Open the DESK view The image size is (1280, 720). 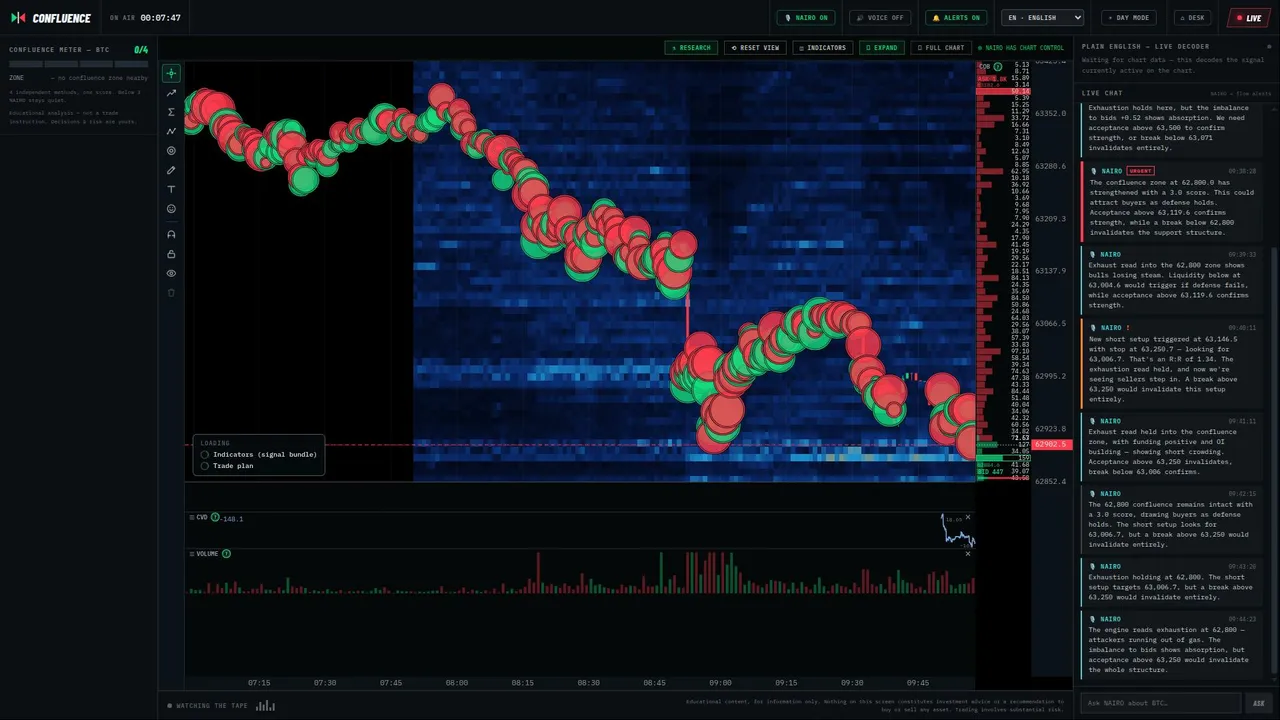click(x=1193, y=18)
